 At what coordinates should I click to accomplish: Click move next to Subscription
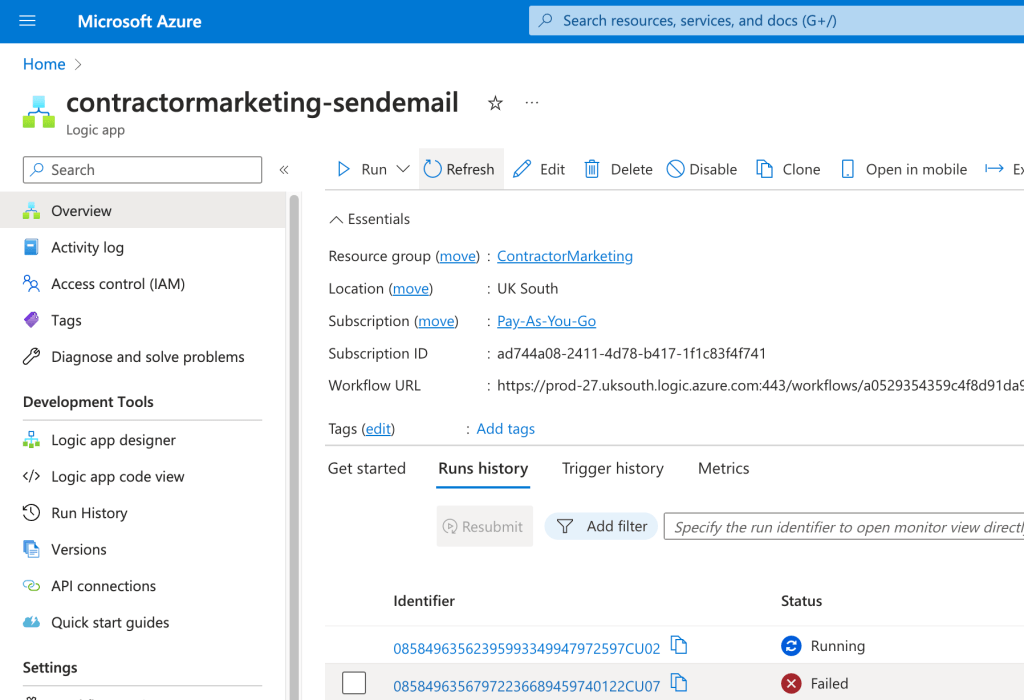(436, 321)
